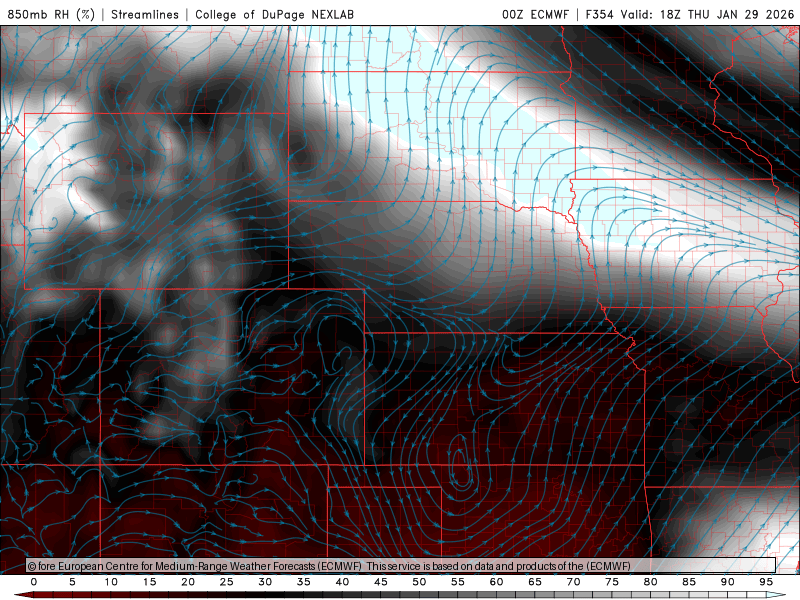This screenshot has width=800, height=600.
Task: Select the '40' label on the color scale
Action: 342,582
